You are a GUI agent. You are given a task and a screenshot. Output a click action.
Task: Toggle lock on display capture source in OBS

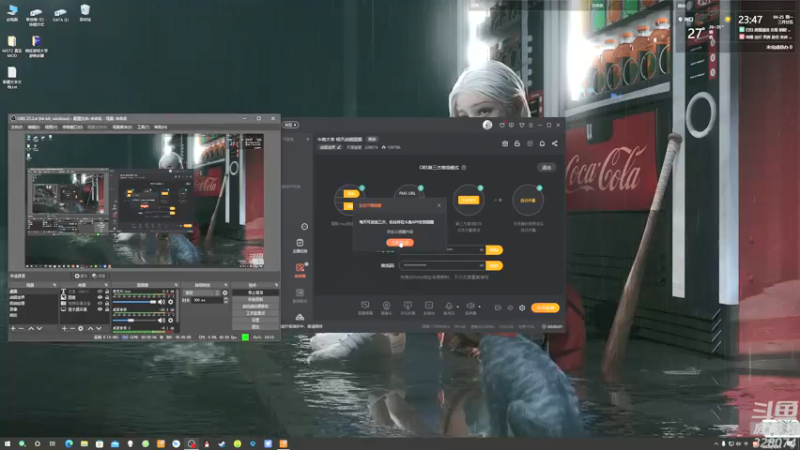coord(107,309)
